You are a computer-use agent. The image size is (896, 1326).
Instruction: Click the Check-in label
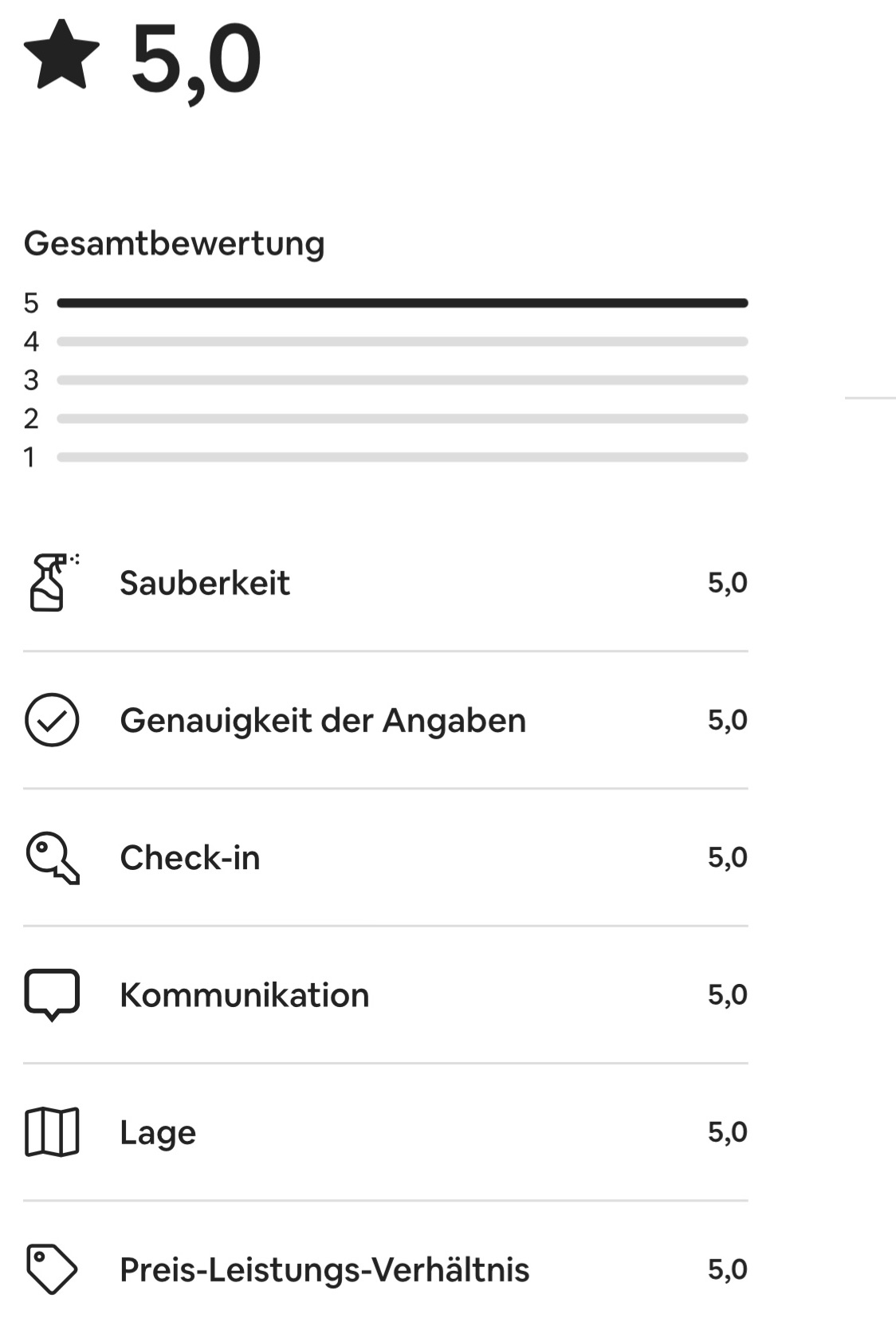pyautogui.click(x=190, y=858)
